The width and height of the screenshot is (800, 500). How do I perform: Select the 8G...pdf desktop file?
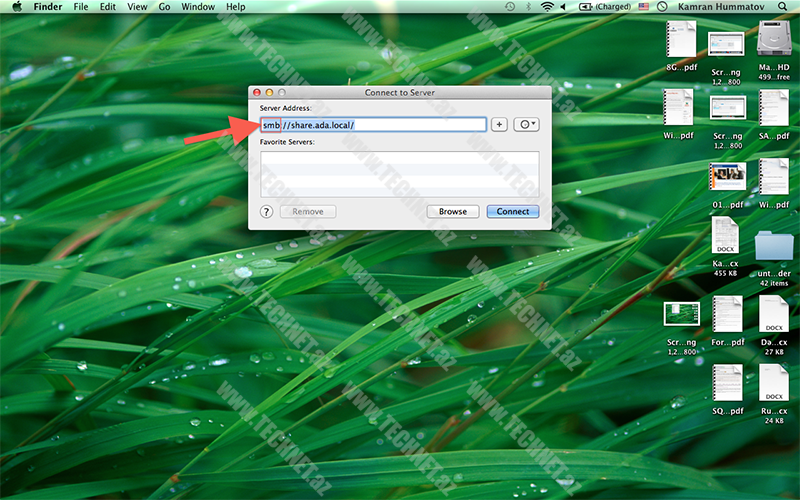point(681,39)
